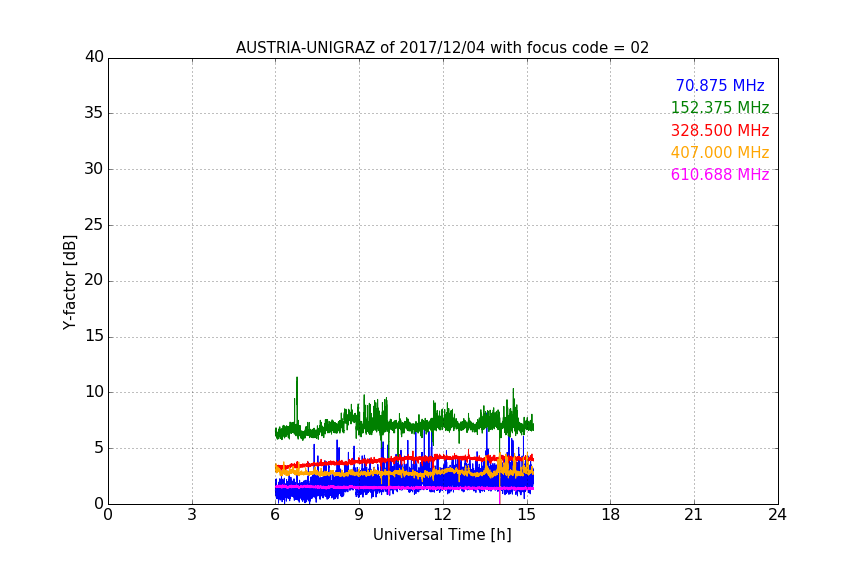Viewport: 864px width, 576px height.
Task: Click the x-axis tick label 12
Action: pos(443,515)
